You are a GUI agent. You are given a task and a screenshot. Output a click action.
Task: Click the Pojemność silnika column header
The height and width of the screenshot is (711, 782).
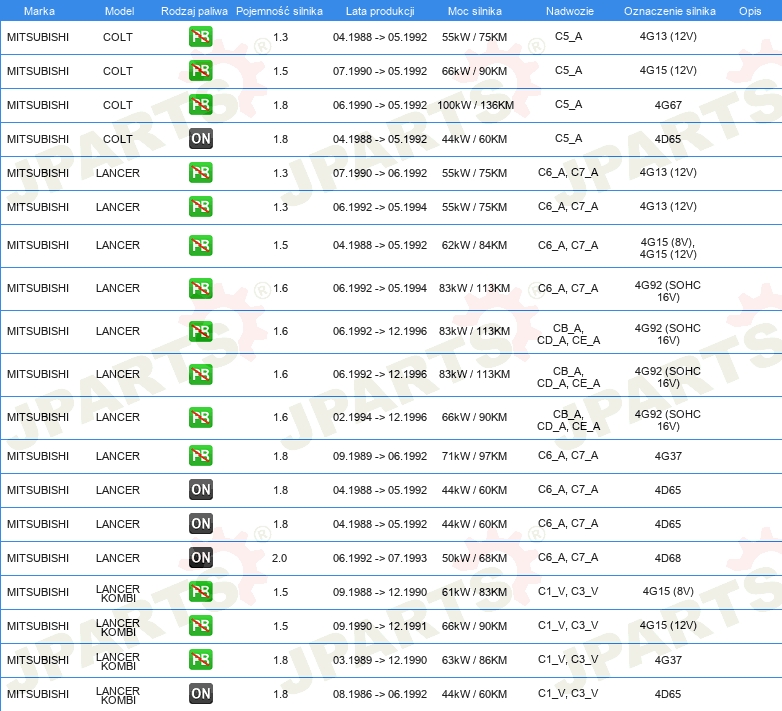tap(279, 10)
